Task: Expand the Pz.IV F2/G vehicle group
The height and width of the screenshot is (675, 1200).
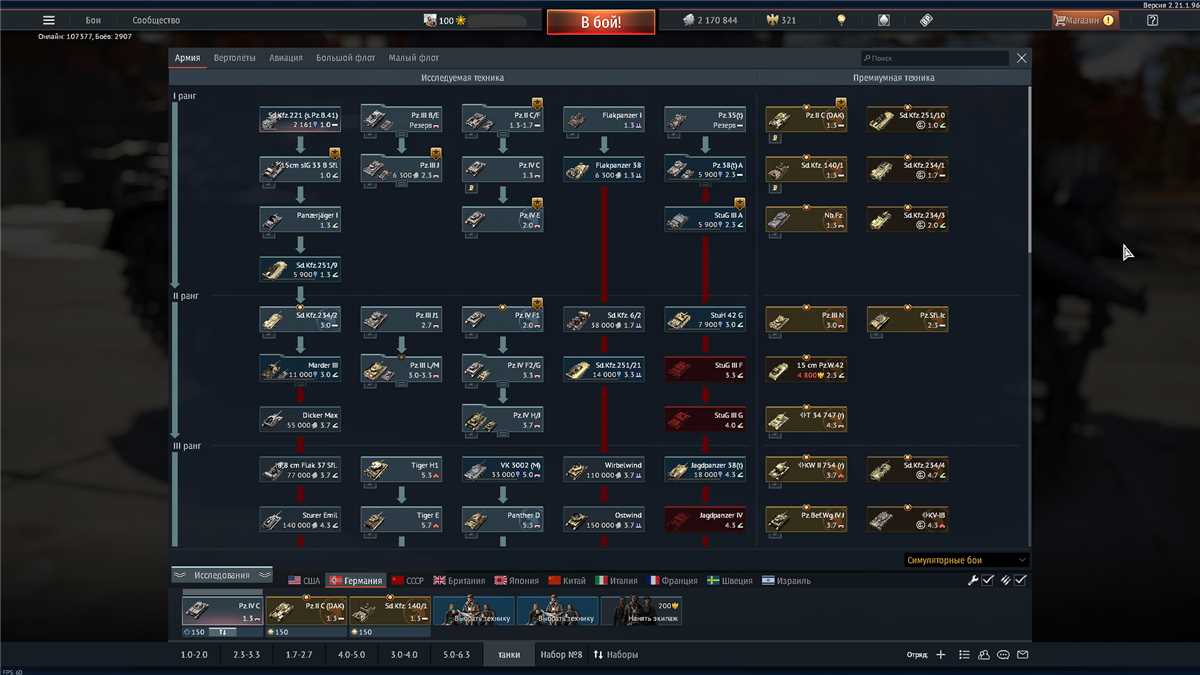Action: coord(502,369)
